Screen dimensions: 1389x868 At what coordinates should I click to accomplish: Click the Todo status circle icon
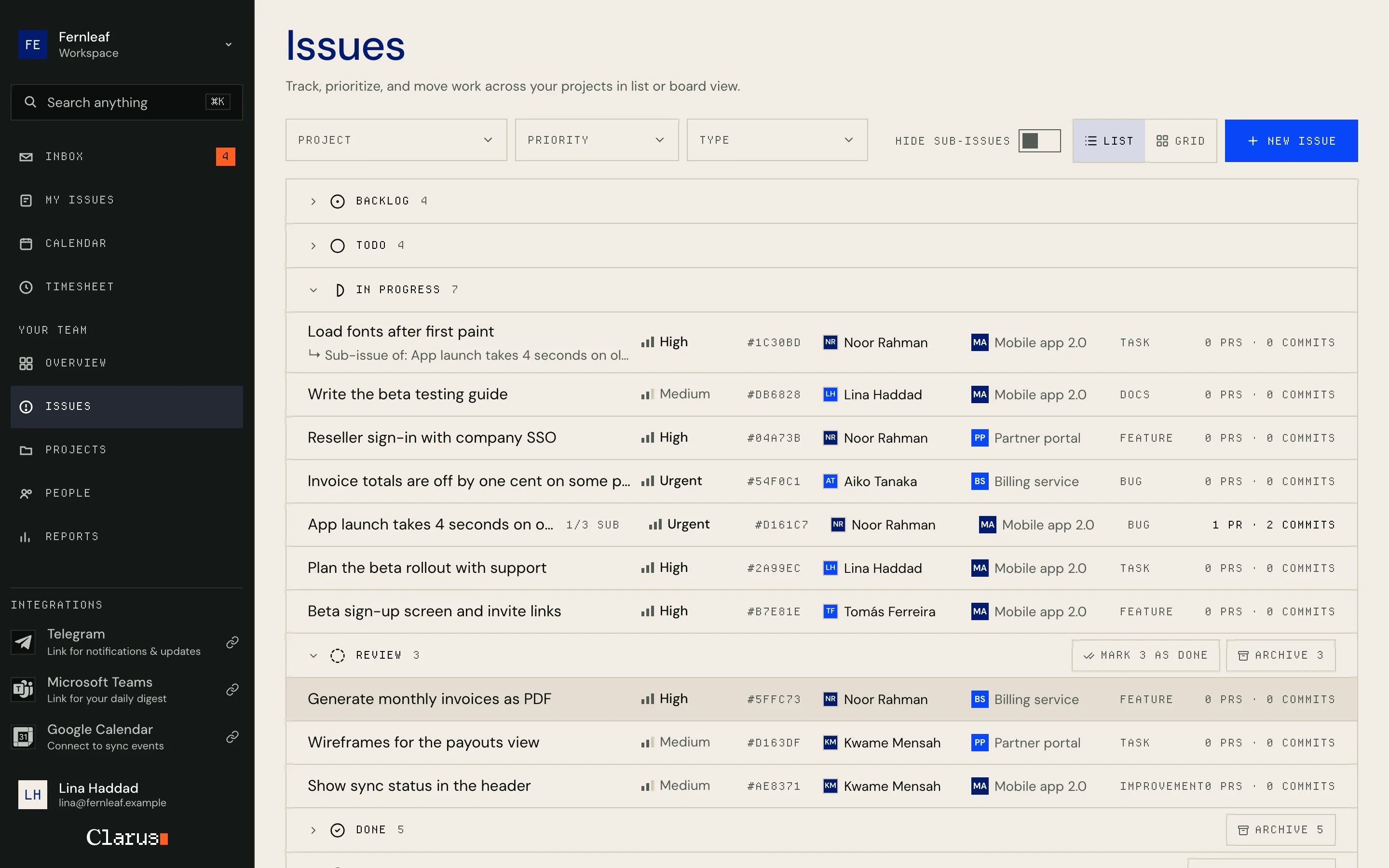[x=338, y=246]
